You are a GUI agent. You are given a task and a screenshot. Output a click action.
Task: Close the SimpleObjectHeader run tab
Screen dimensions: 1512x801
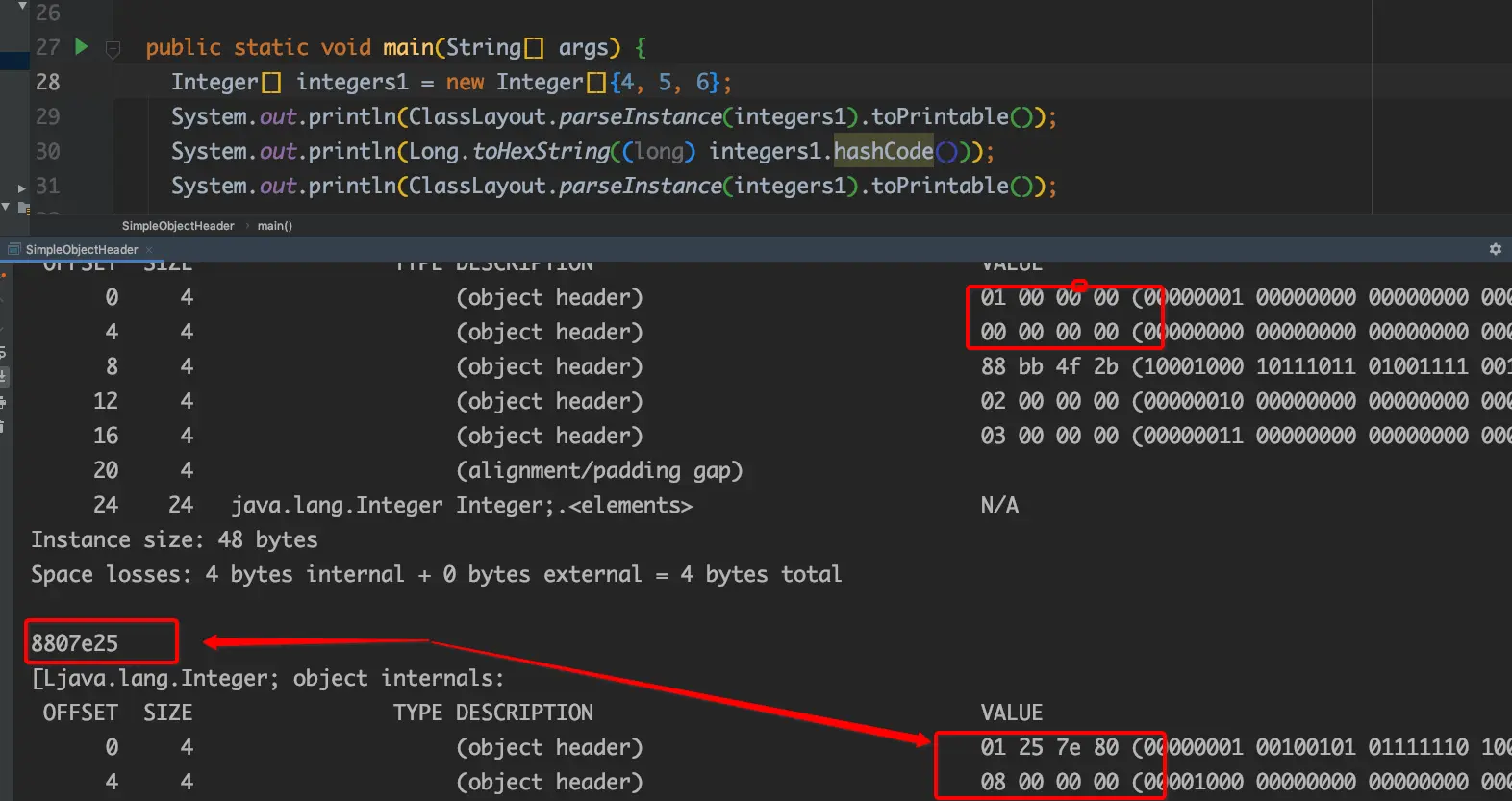[149, 250]
